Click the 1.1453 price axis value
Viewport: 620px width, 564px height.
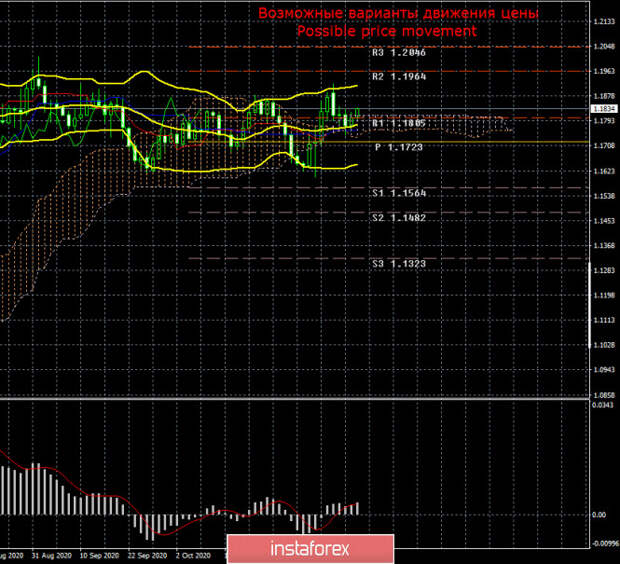605,221
